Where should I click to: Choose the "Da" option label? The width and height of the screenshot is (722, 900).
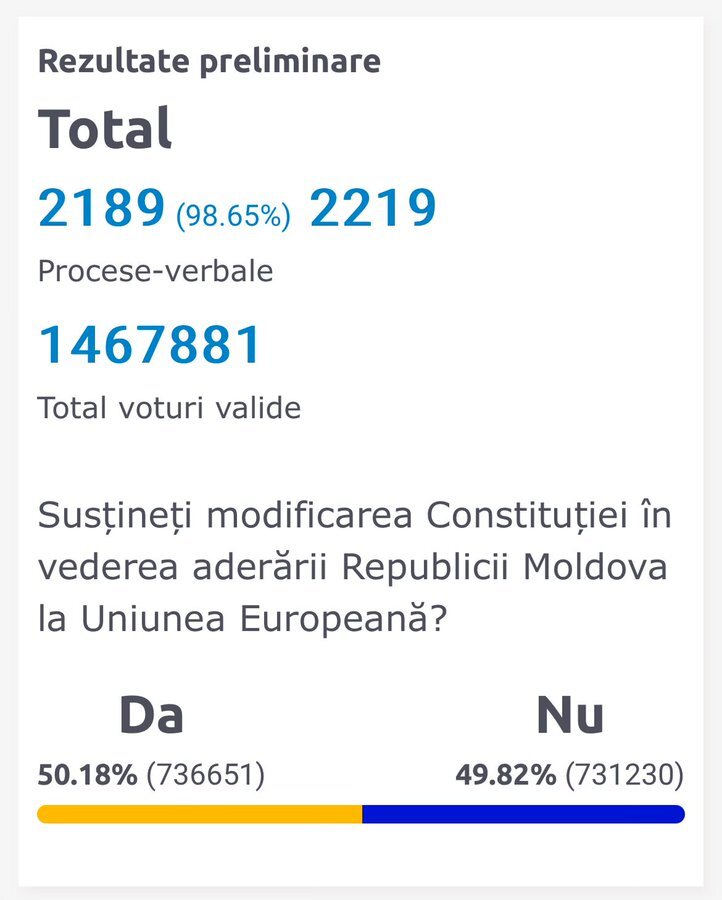click(x=151, y=715)
